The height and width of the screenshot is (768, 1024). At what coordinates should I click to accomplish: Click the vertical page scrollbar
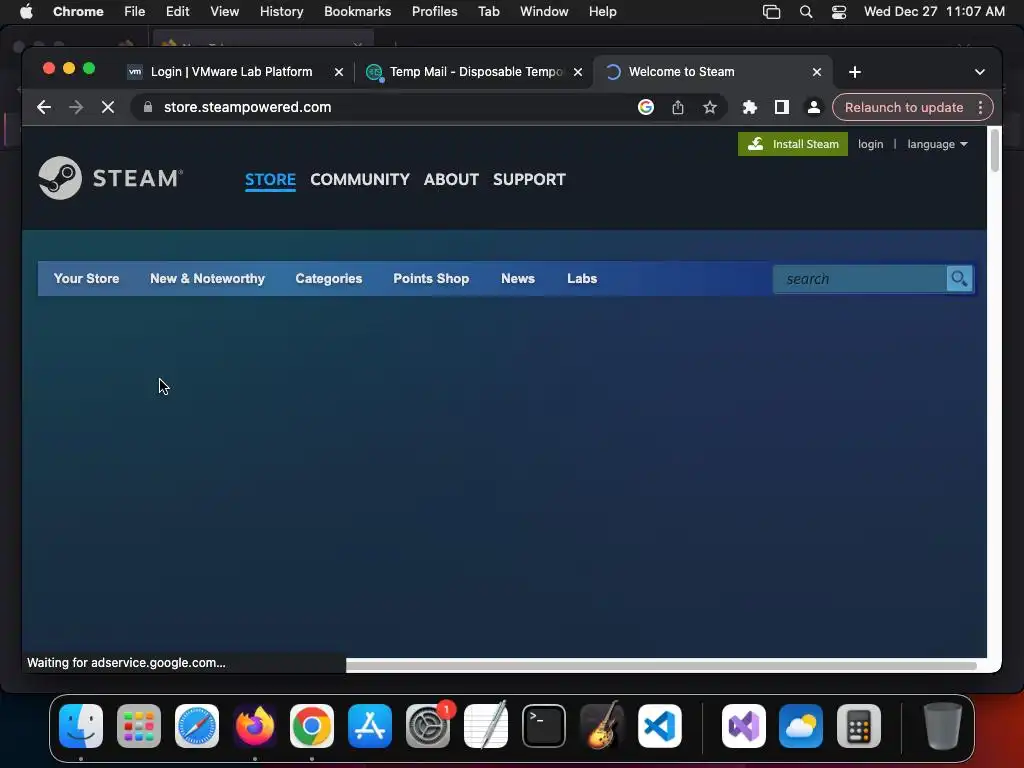coord(995,151)
